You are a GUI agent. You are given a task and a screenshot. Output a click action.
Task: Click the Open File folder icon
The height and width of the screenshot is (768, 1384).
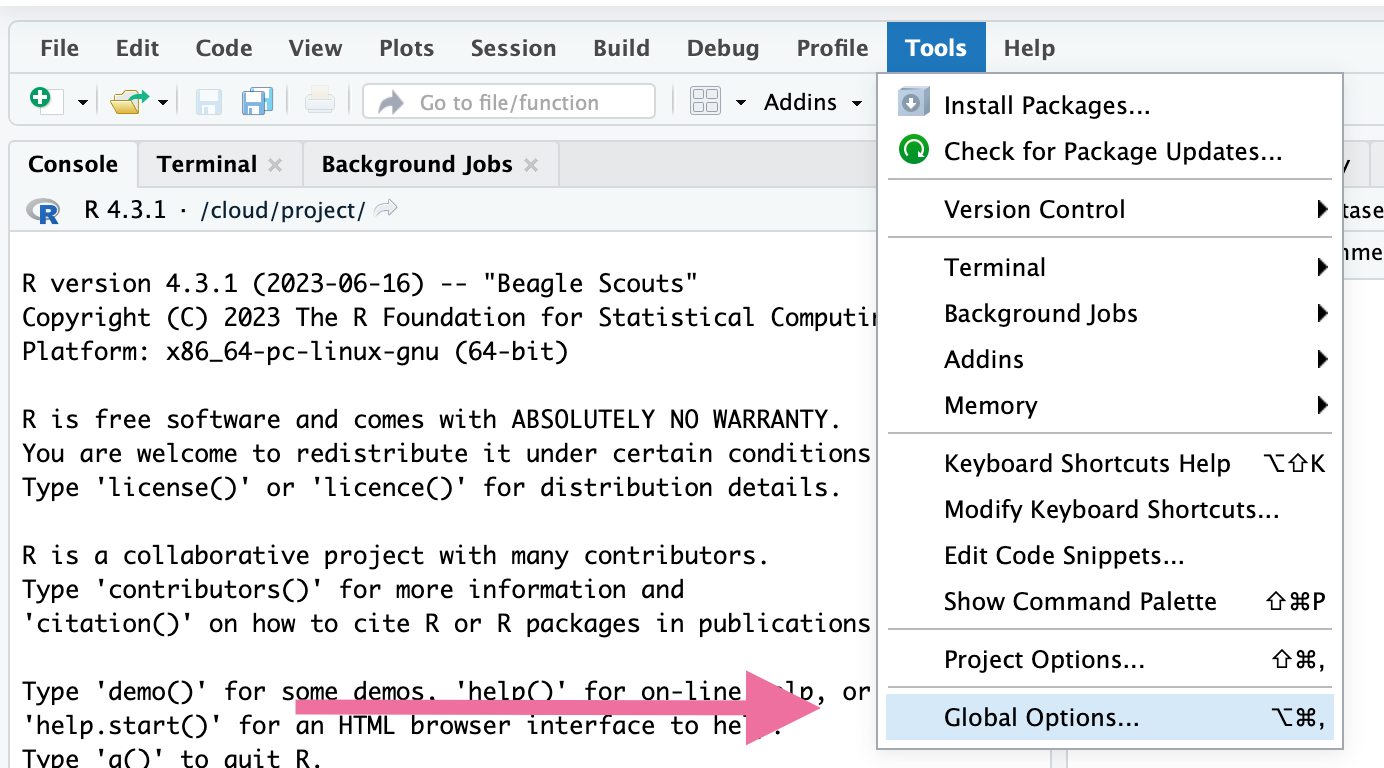129,102
